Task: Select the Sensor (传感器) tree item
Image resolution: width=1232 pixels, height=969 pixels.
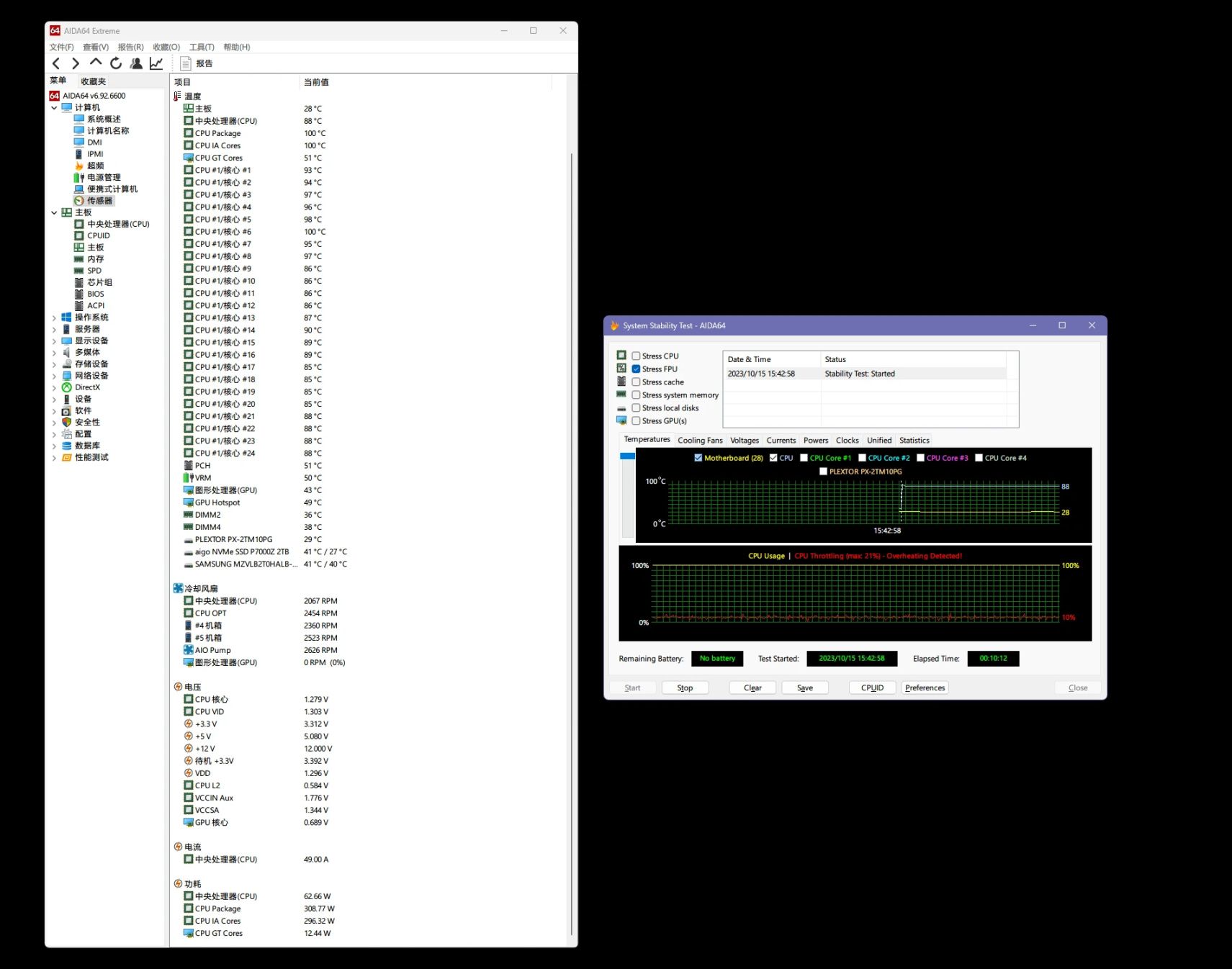Action: pyautogui.click(x=99, y=201)
